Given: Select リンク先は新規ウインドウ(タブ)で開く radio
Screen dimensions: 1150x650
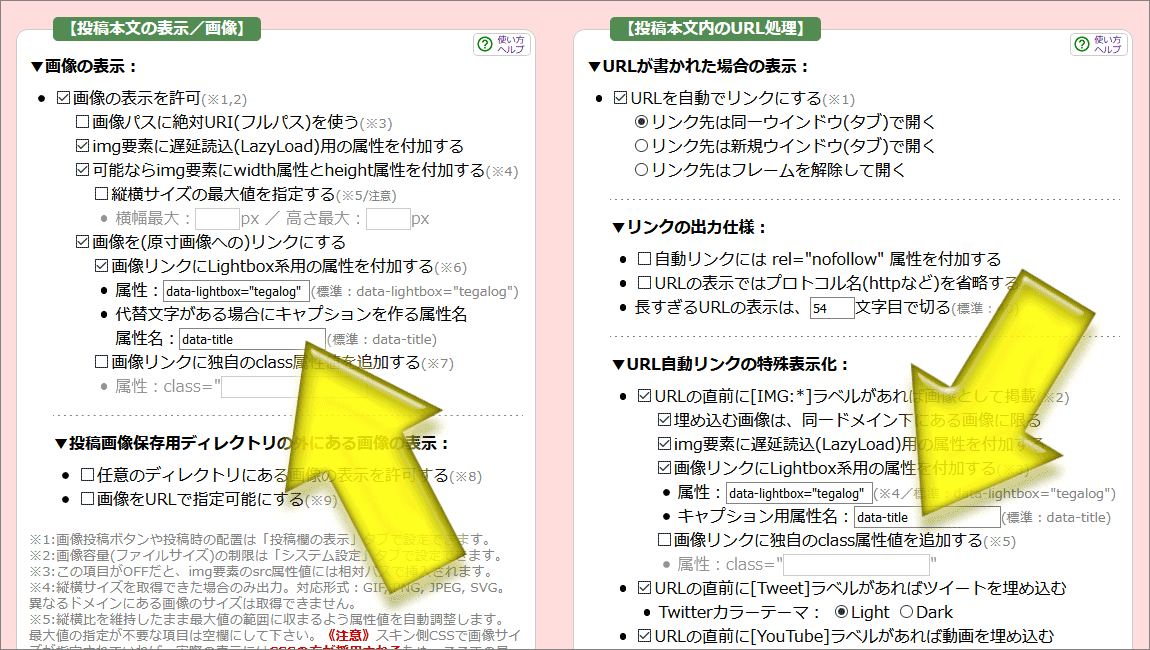Looking at the screenshot, I should (x=642, y=146).
